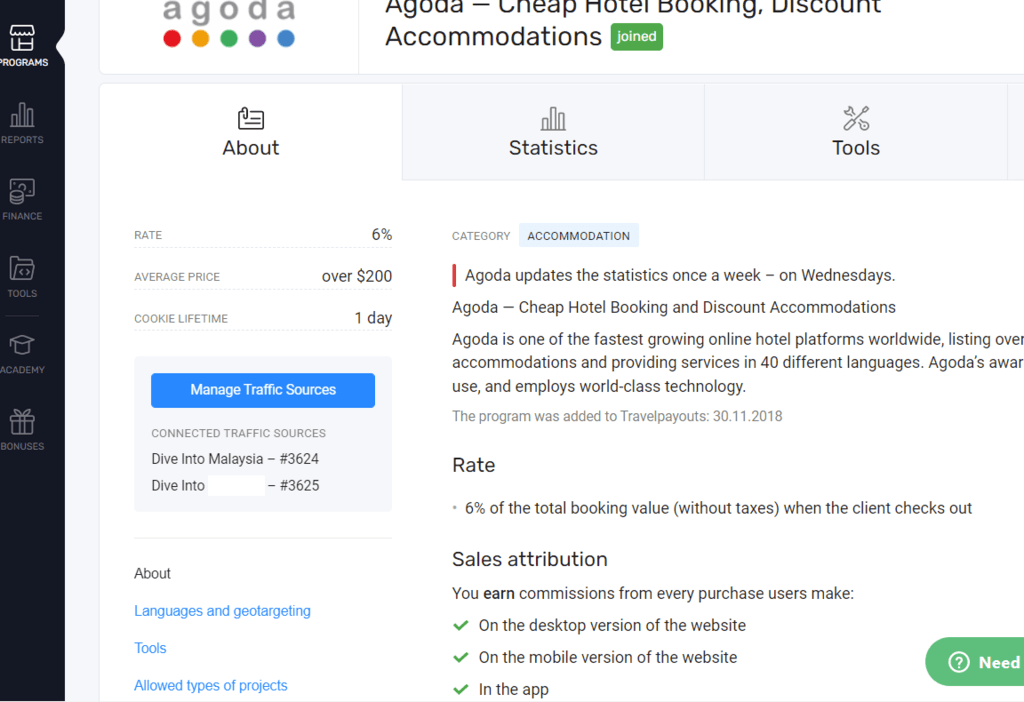Go to Allowed types of projects link

[x=210, y=686]
